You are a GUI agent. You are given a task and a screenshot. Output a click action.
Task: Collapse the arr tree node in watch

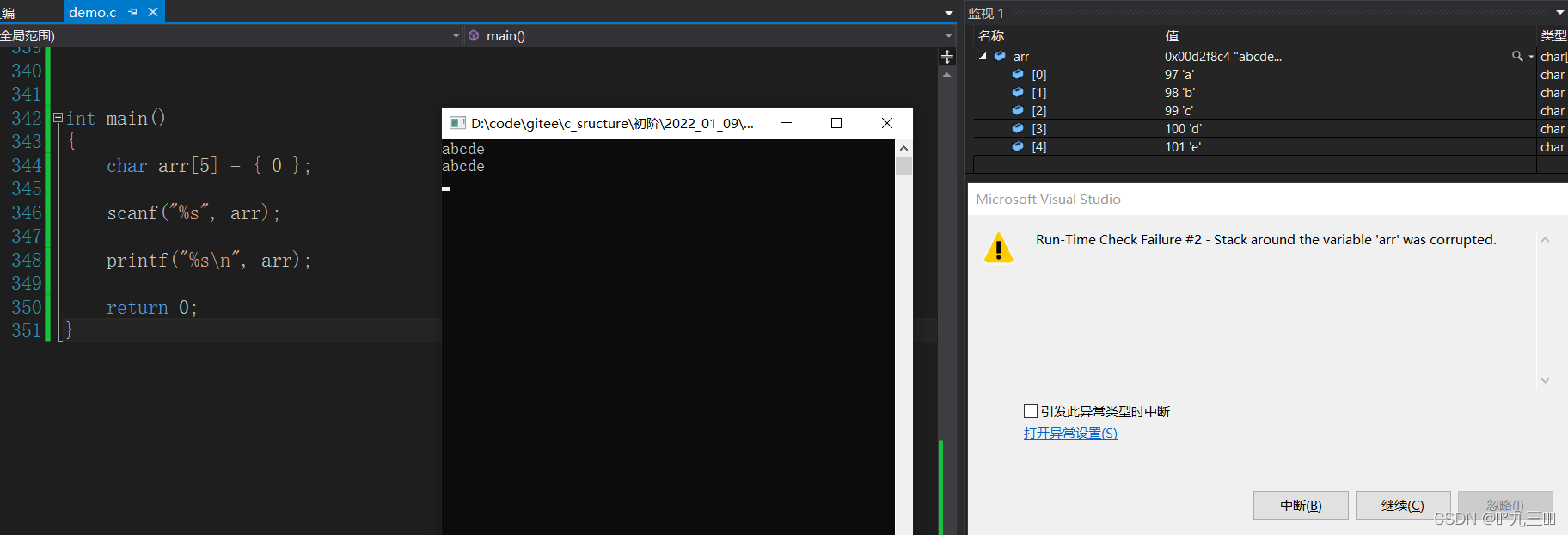pyautogui.click(x=983, y=56)
